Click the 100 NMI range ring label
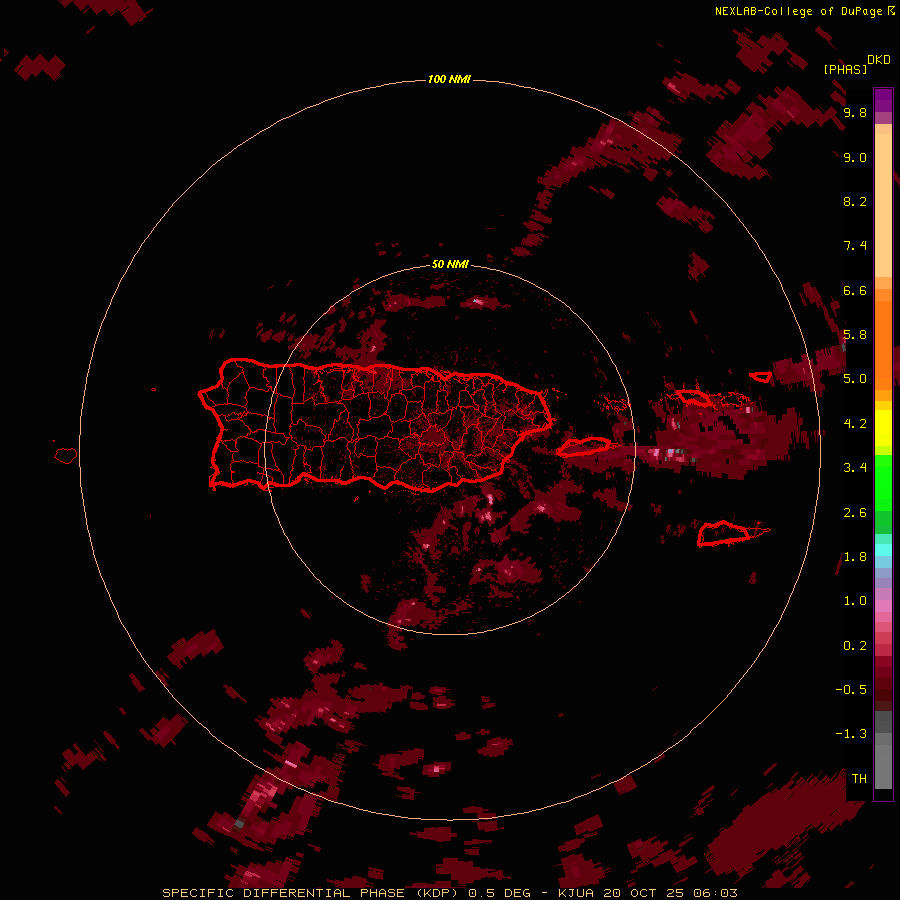 (x=449, y=79)
